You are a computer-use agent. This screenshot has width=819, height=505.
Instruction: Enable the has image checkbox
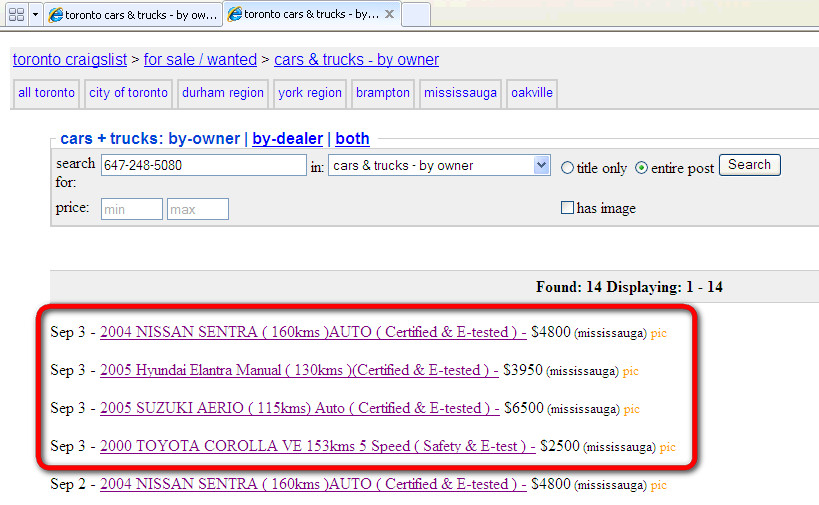(567, 208)
